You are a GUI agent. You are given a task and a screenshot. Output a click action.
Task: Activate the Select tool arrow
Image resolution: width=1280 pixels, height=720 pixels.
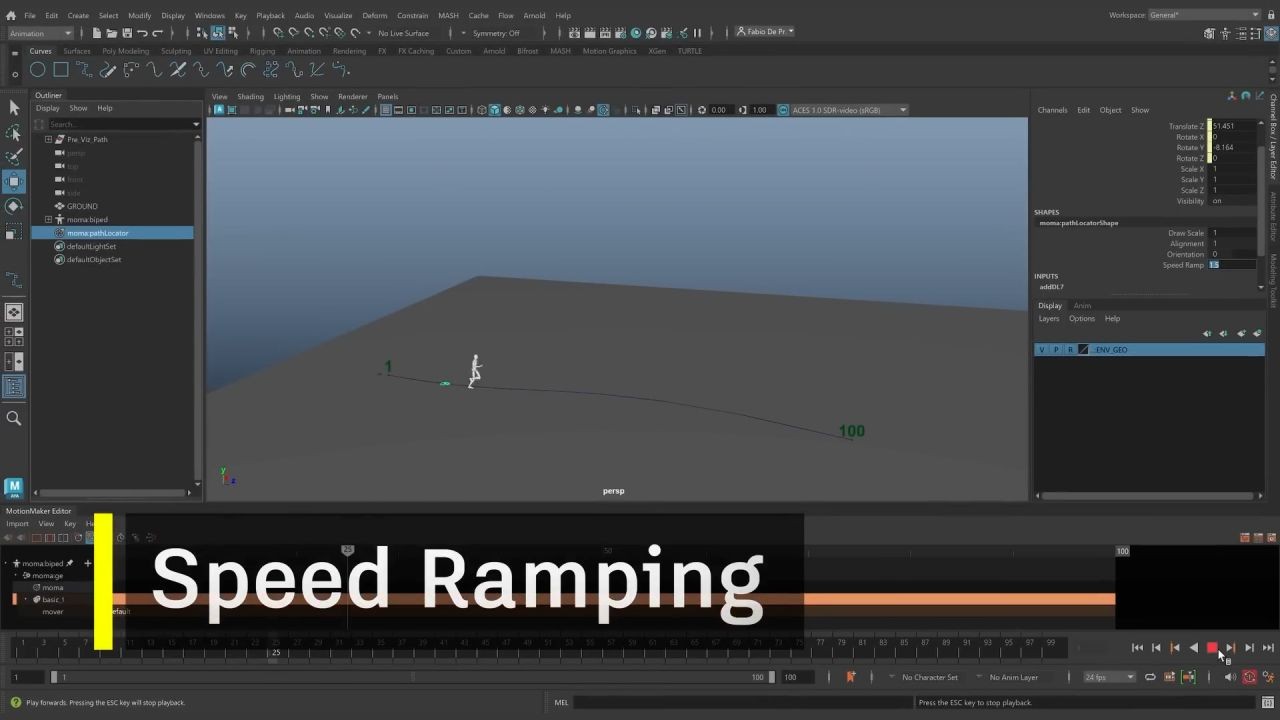(14, 107)
